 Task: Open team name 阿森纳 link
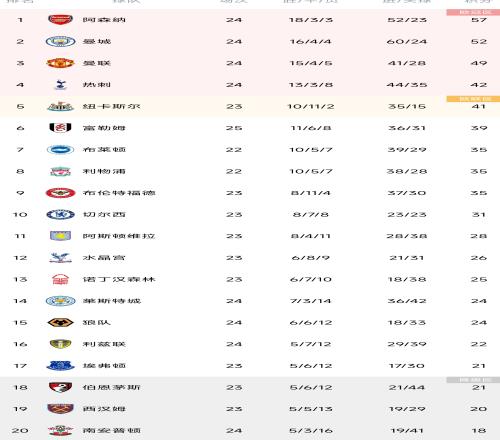point(104,20)
